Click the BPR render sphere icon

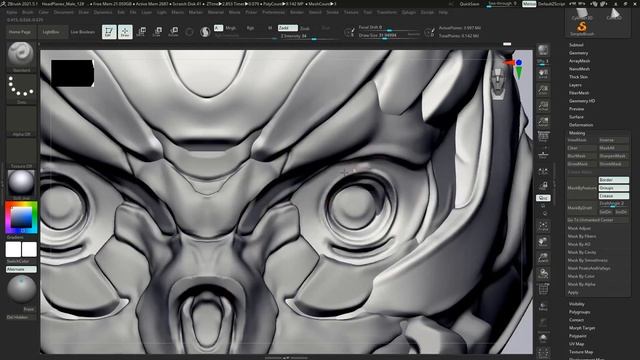point(543,50)
